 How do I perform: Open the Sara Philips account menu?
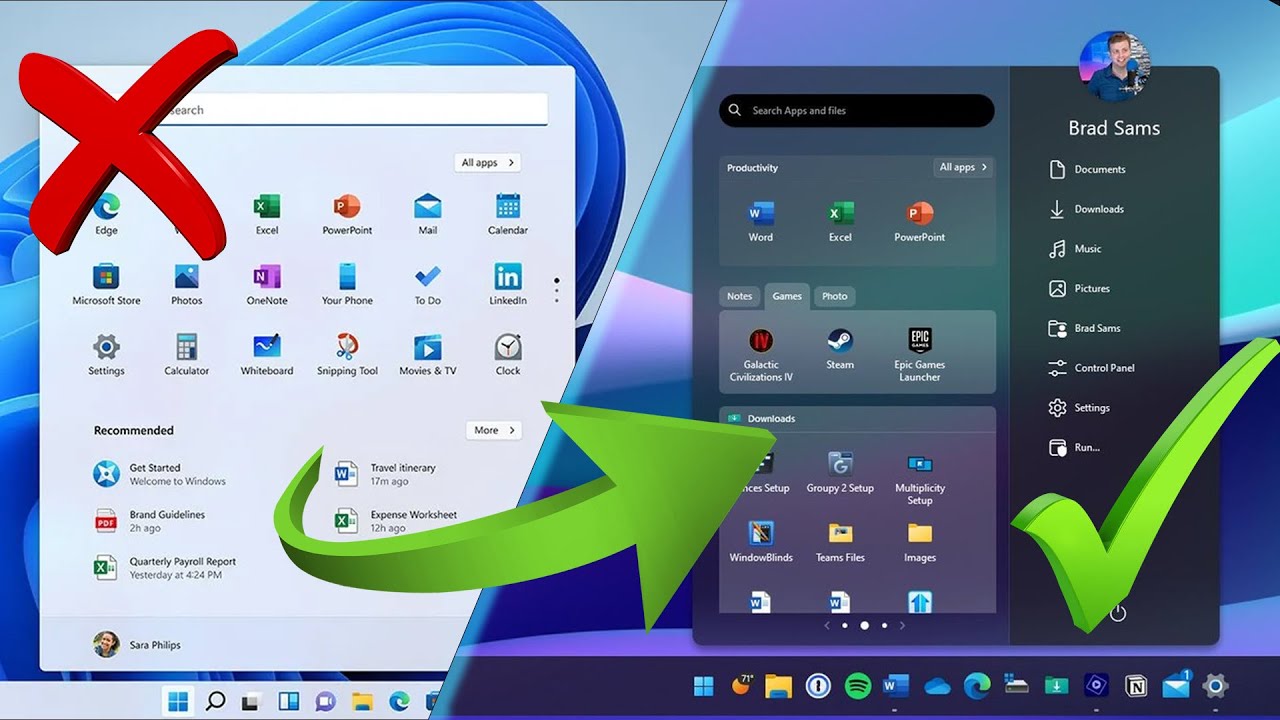tap(137, 645)
